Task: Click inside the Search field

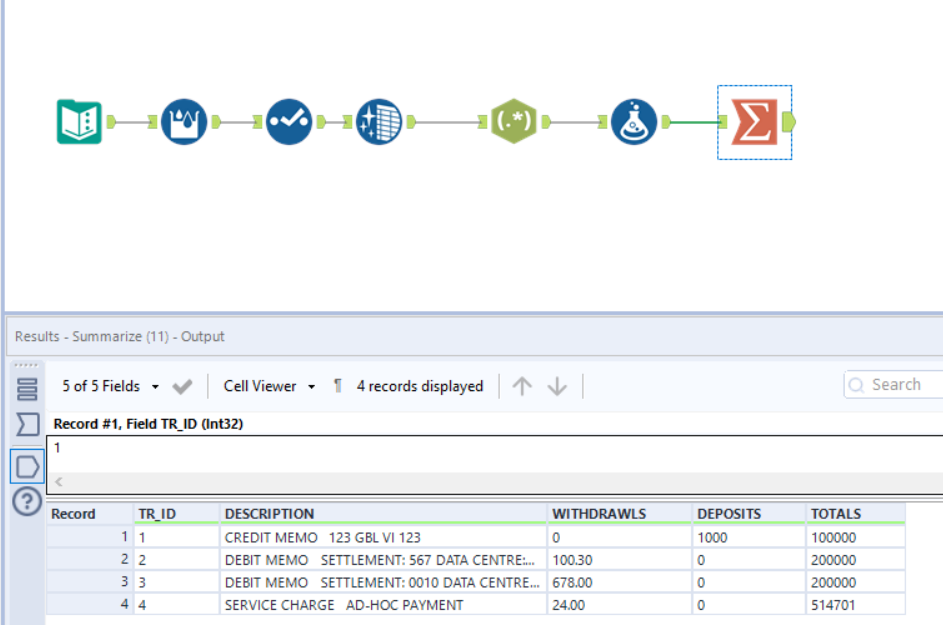Action: (x=895, y=384)
